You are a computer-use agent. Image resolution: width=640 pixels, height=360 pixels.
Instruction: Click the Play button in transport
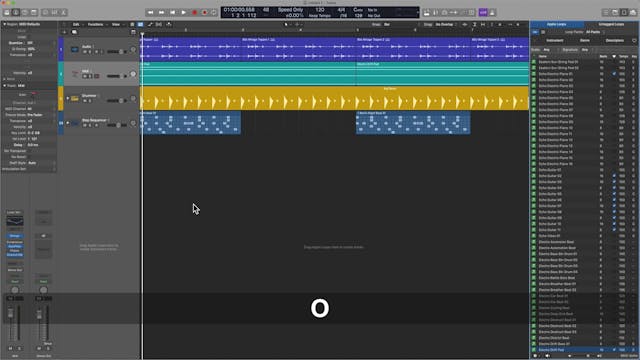(x=183, y=13)
